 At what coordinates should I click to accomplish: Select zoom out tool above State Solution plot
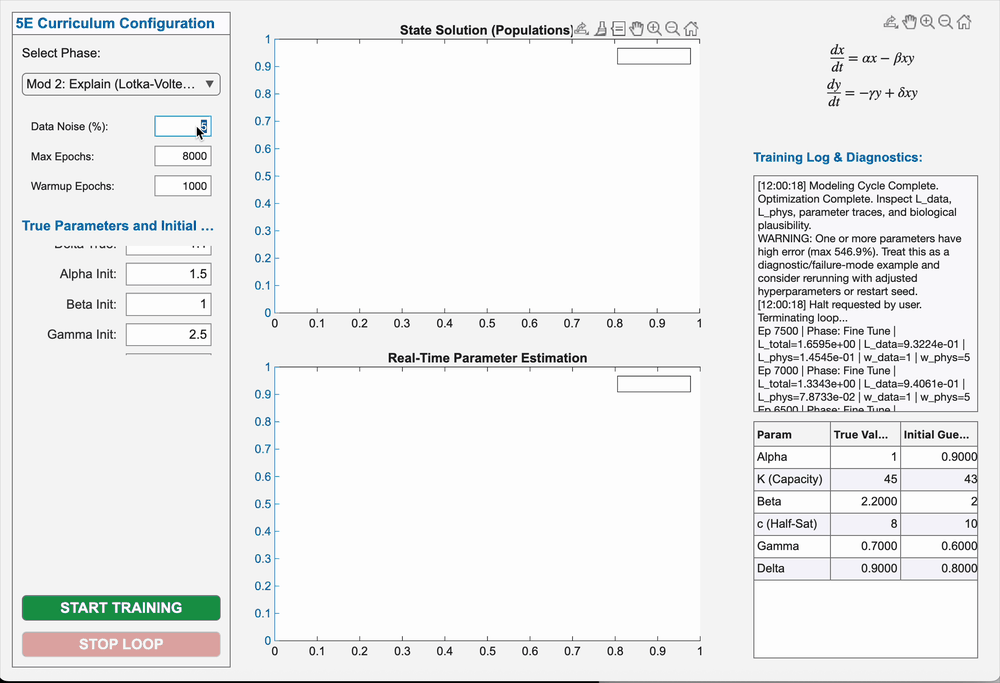point(672,29)
